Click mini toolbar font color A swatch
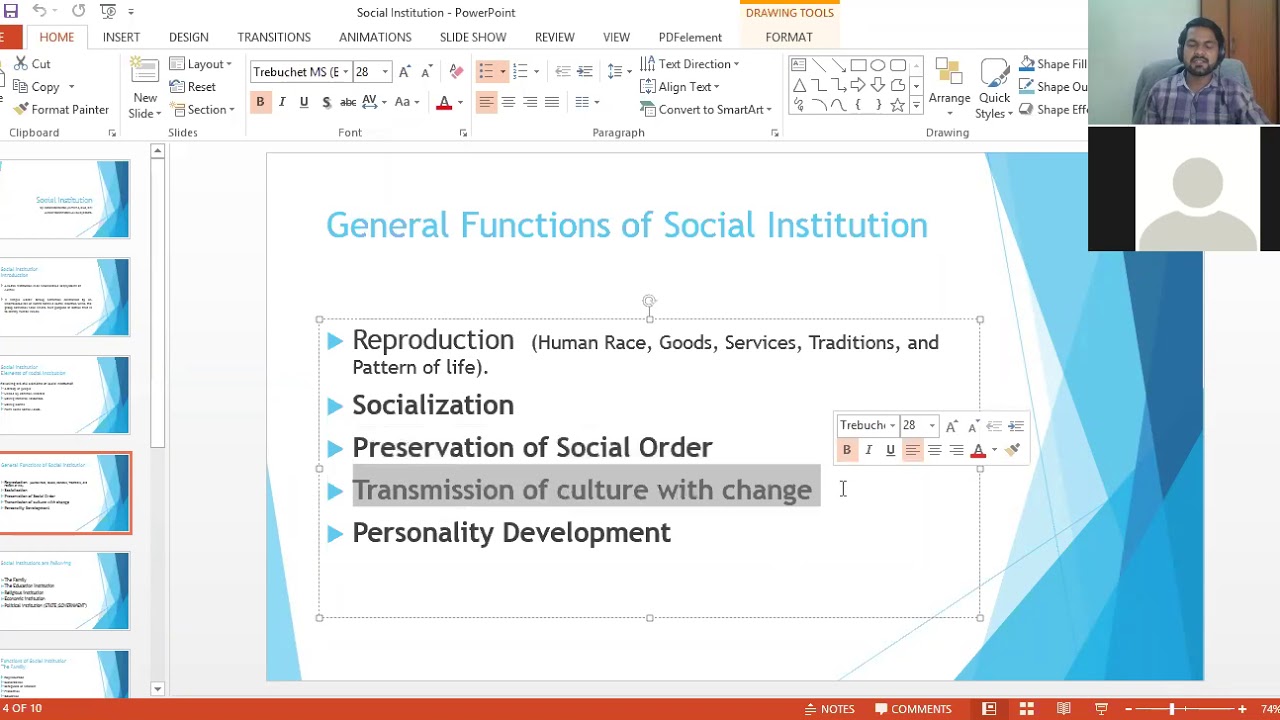Image resolution: width=1280 pixels, height=720 pixels. tap(978, 450)
